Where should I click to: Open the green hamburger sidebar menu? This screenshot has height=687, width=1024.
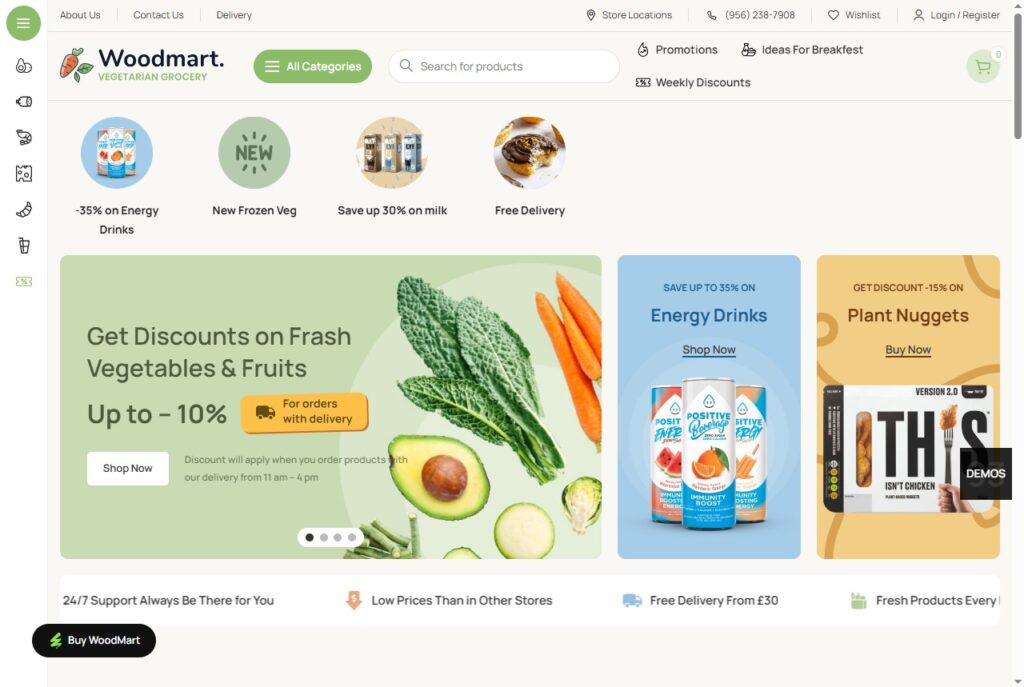(x=24, y=24)
